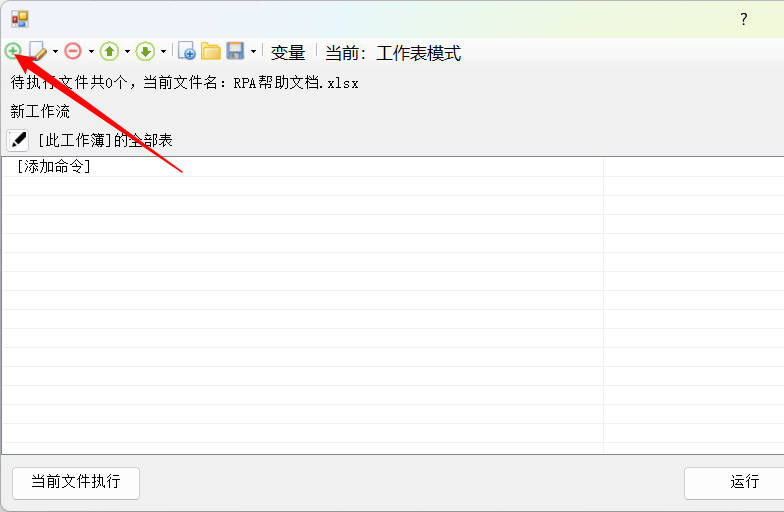Click the green move up arrow icon

pyautogui.click(x=109, y=51)
